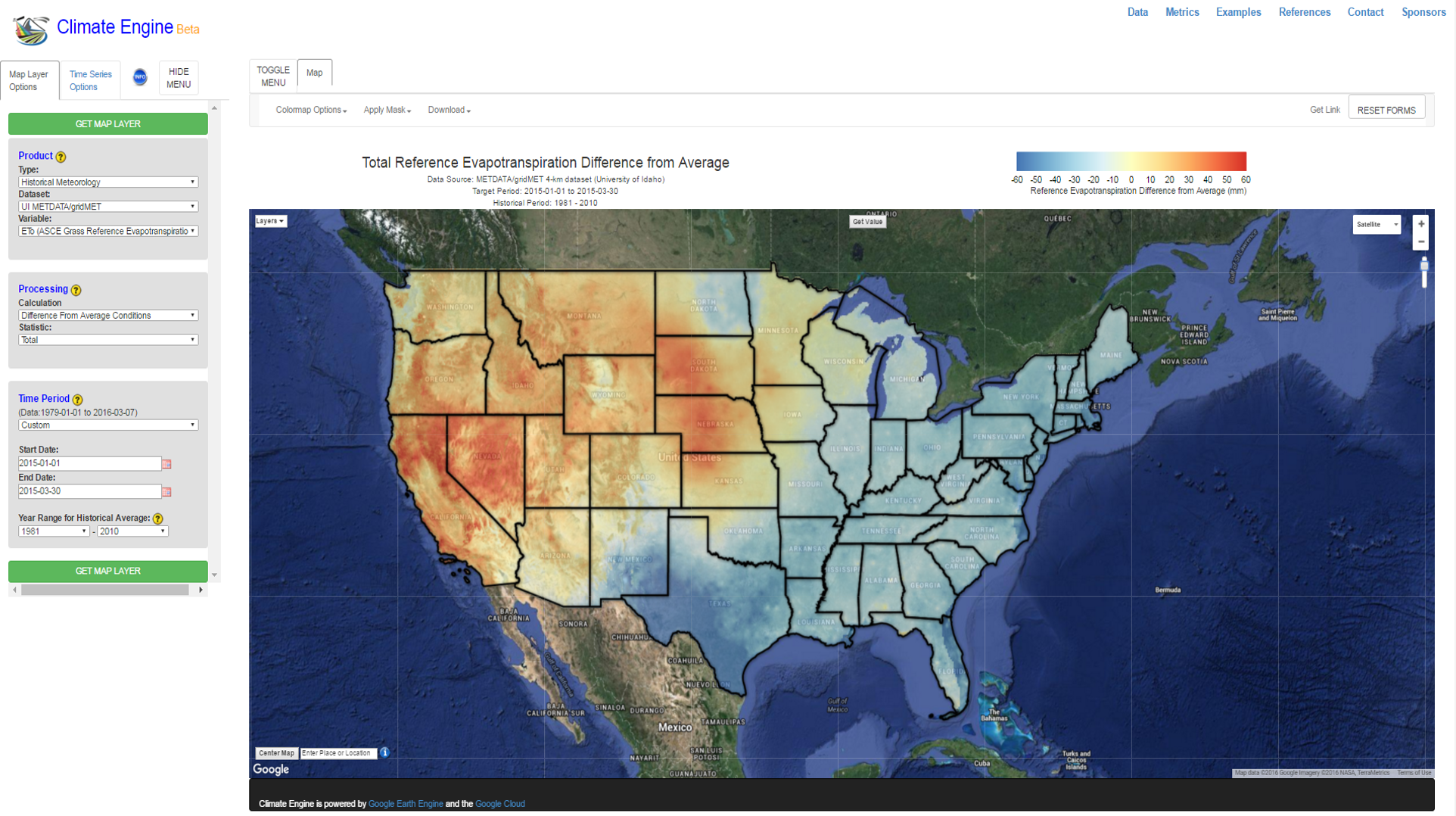Open the Dataset dropdown UI METDATA/gridMET
This screenshot has width=1456, height=816.
108,207
